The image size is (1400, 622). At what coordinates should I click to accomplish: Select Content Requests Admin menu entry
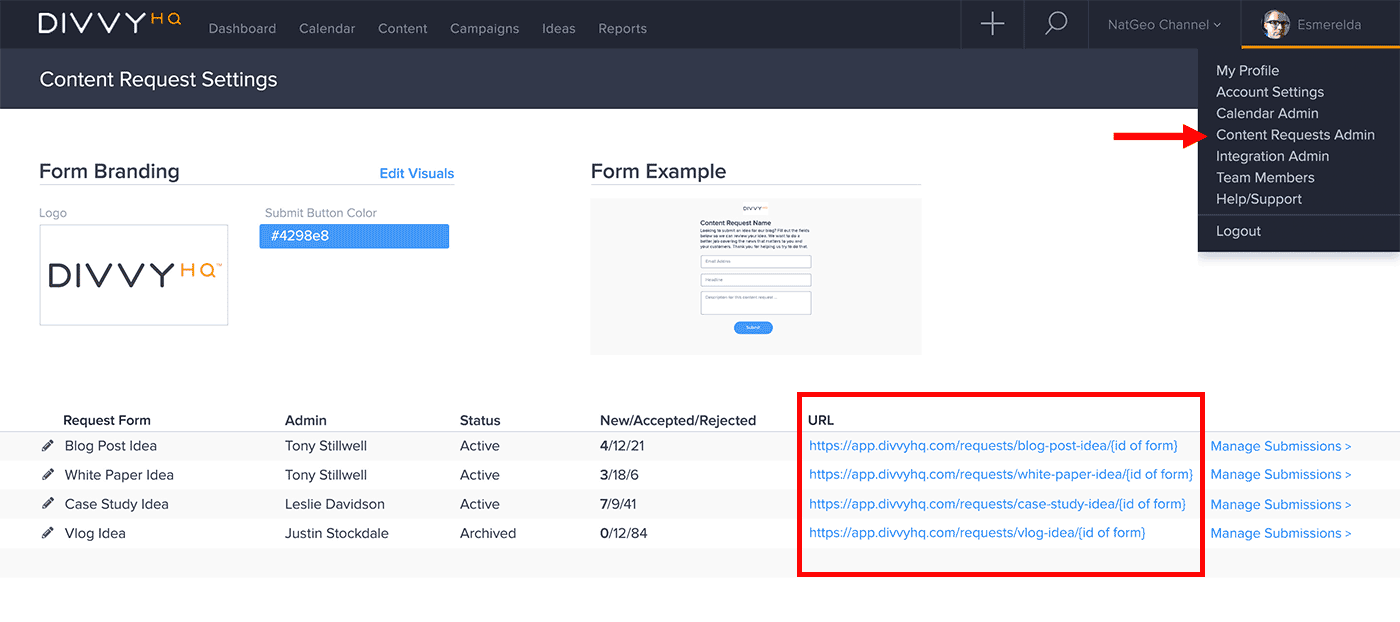point(1295,135)
